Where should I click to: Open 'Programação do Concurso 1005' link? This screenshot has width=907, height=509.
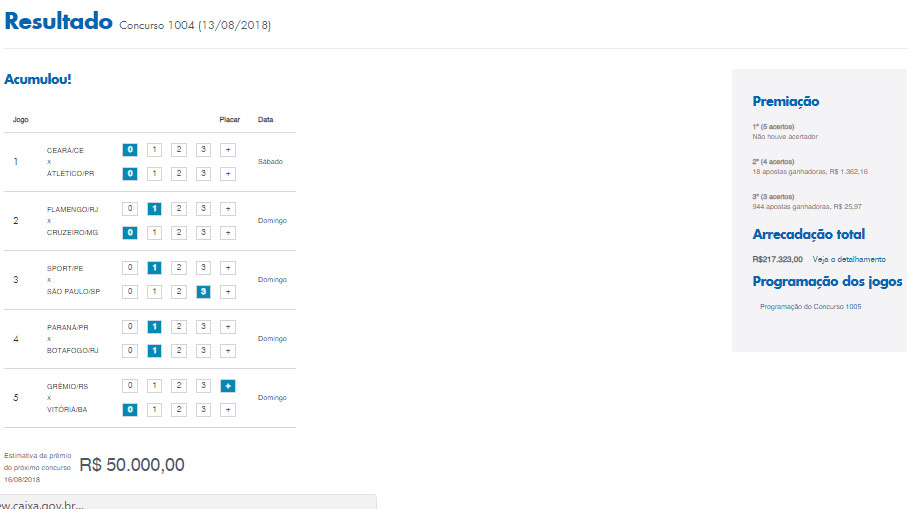point(810,307)
